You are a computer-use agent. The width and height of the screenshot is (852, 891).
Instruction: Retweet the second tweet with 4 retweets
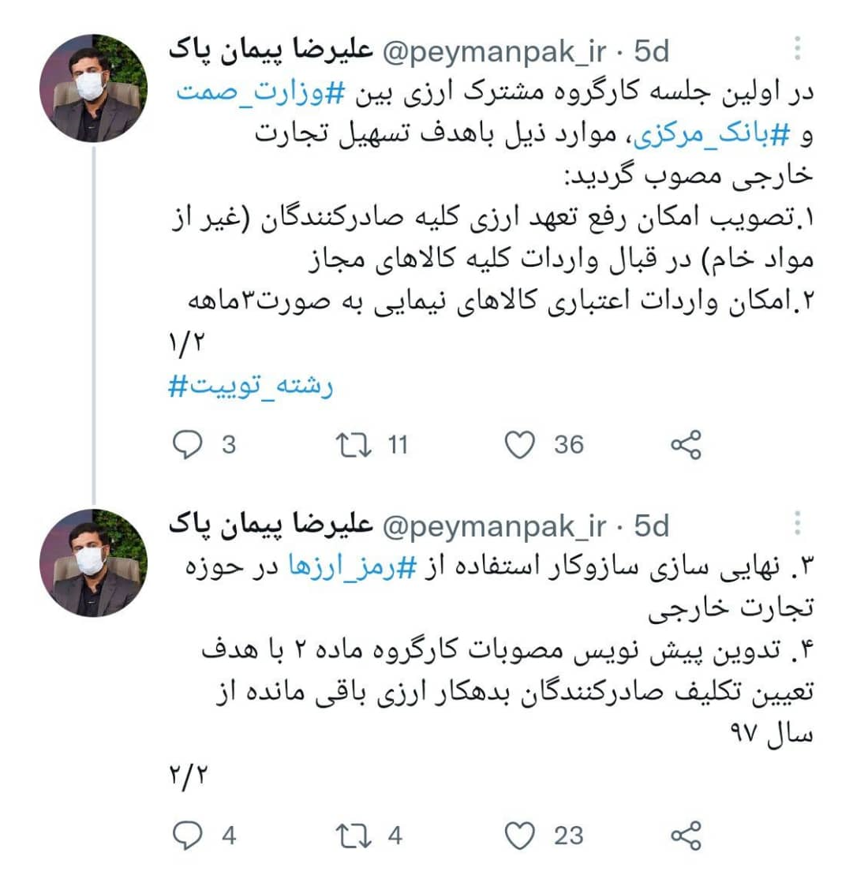(354, 835)
